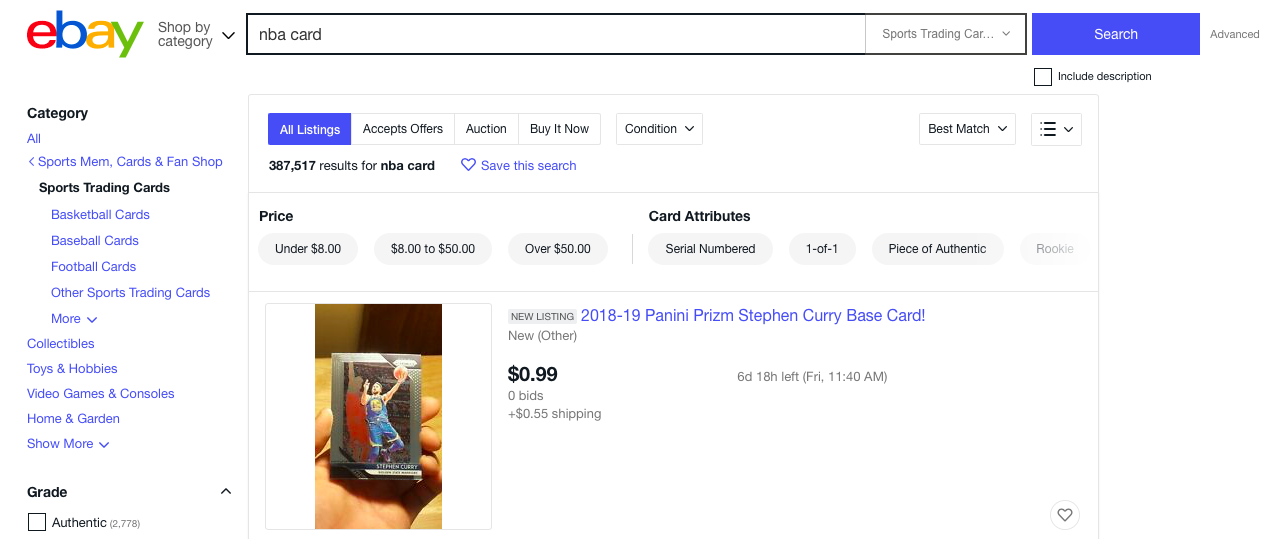Open the list view options icon
This screenshot has height=539, width=1284.
(1056, 129)
